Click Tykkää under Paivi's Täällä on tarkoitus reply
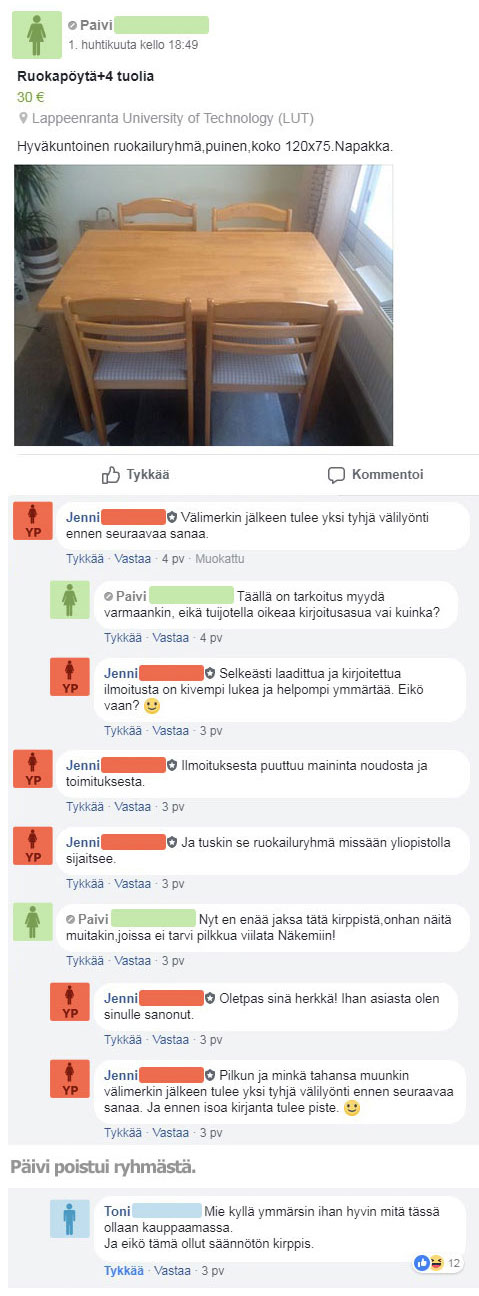The height and width of the screenshot is (1296, 479). [x=123, y=637]
